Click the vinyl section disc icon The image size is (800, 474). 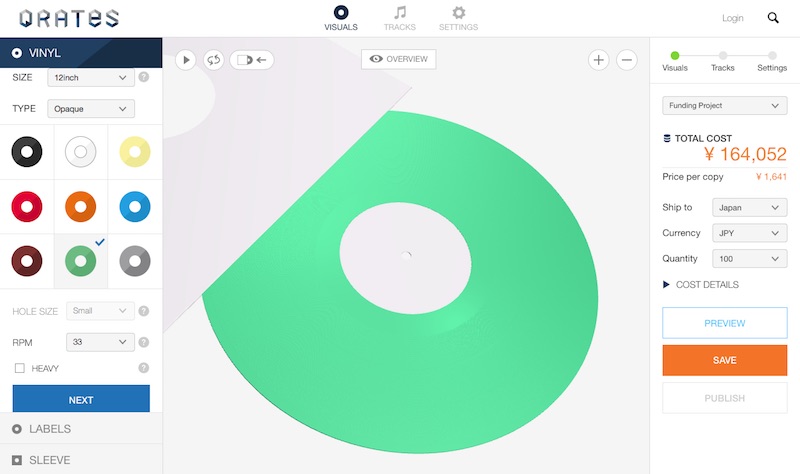tap(17, 53)
